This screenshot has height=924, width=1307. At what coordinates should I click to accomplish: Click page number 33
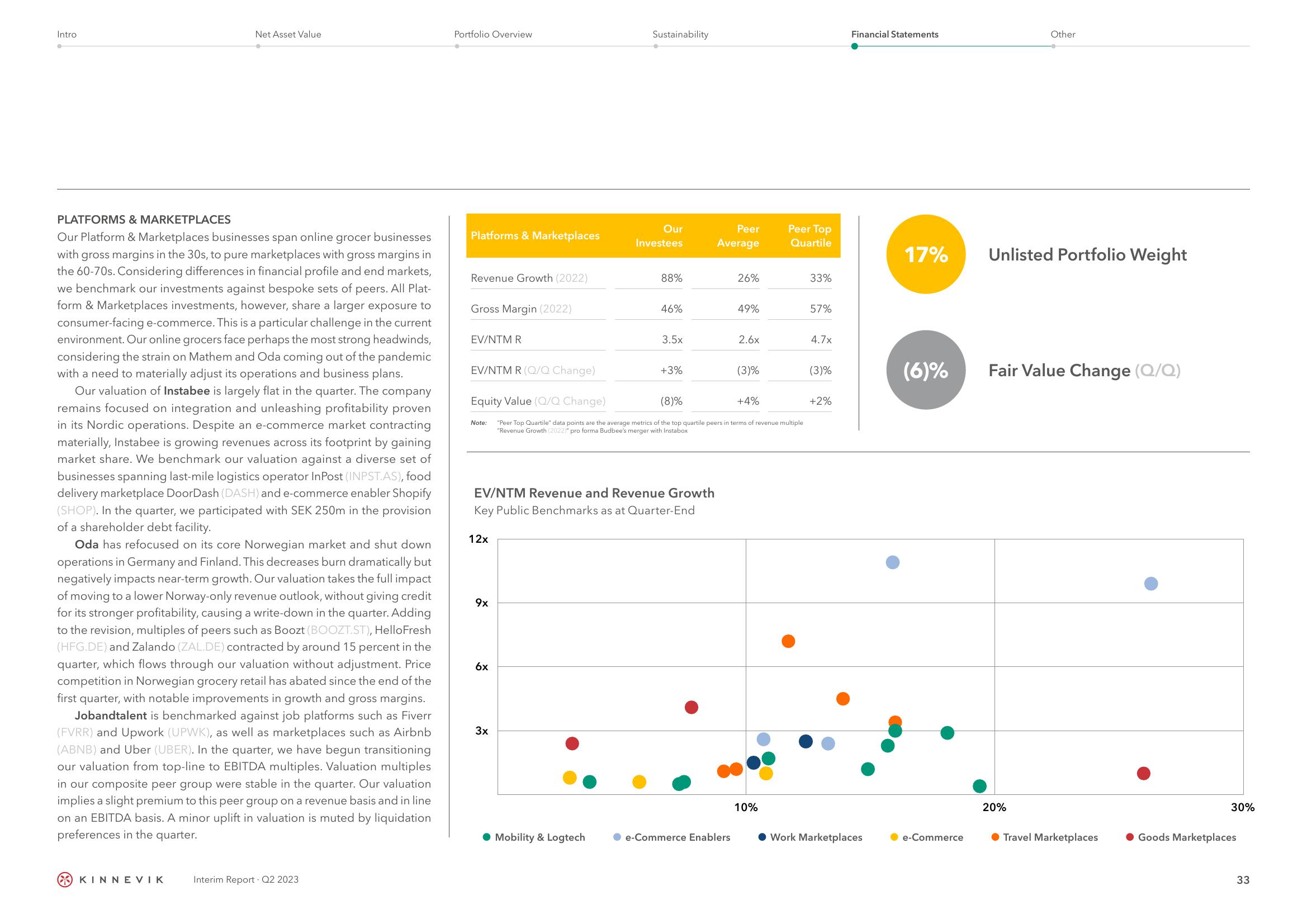pos(1243,880)
